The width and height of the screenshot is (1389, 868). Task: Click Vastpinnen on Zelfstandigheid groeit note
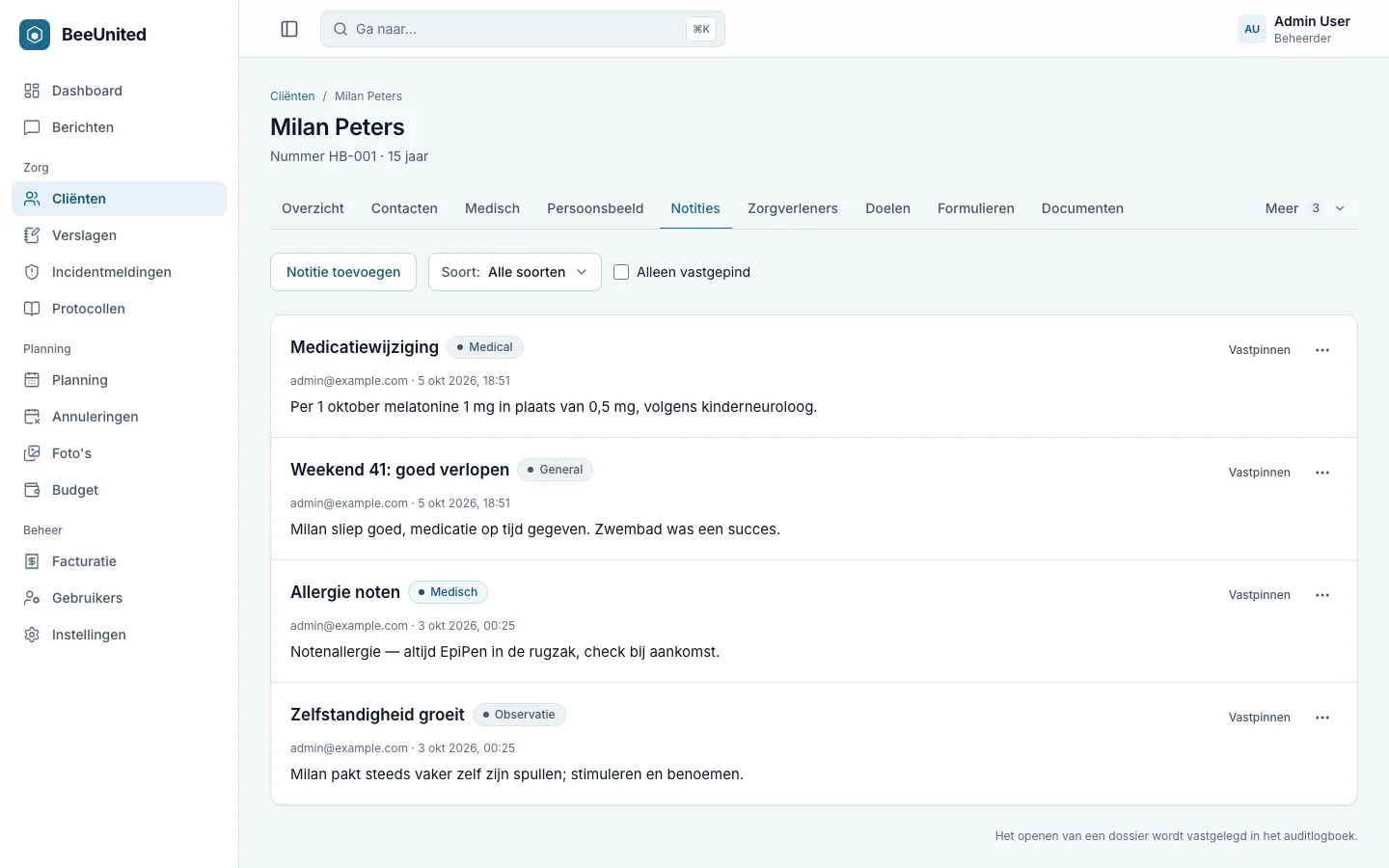tap(1260, 718)
